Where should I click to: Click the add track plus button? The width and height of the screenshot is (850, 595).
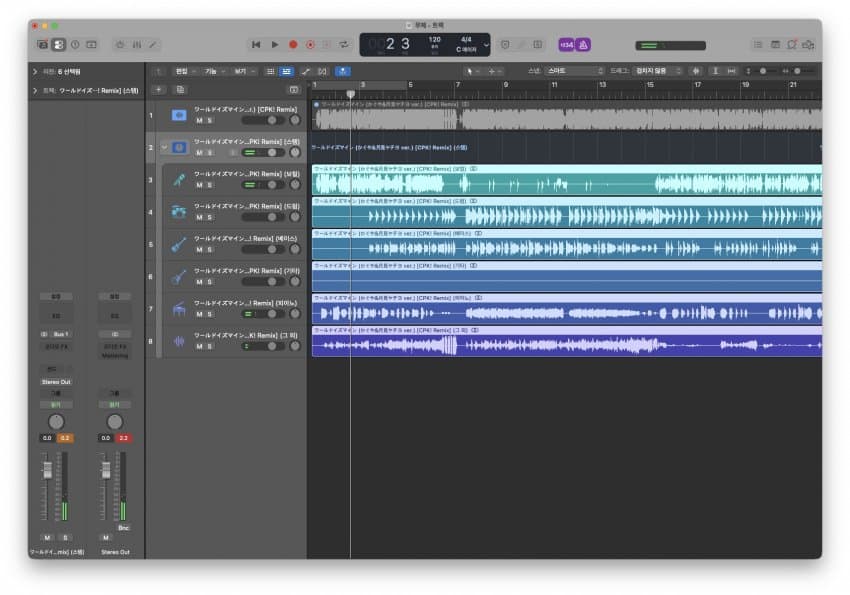[158, 89]
